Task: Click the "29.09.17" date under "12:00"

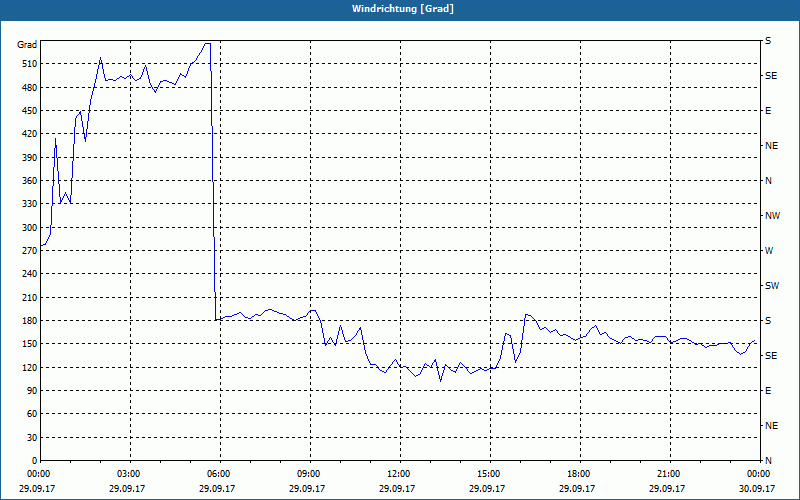Action: 397,488
